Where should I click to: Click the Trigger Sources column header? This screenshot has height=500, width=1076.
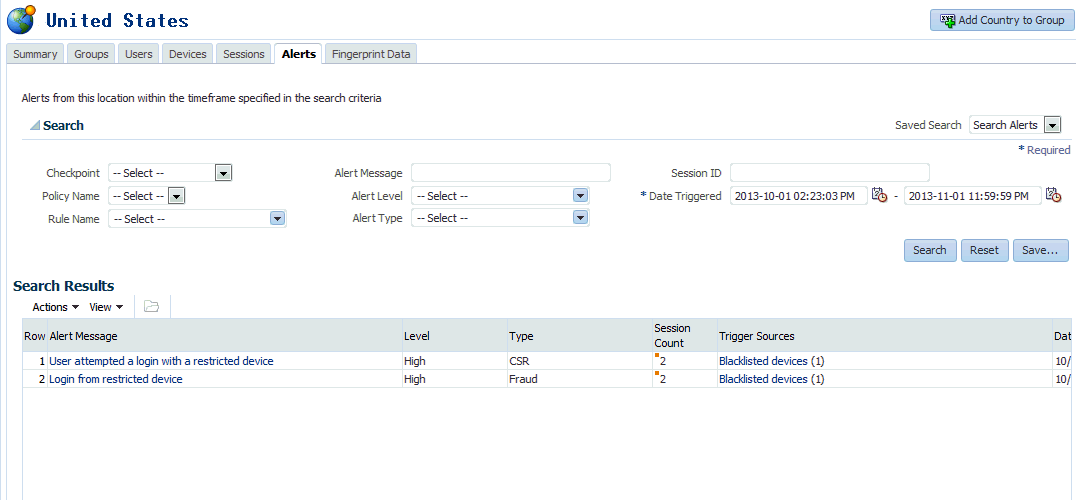[x=884, y=336]
